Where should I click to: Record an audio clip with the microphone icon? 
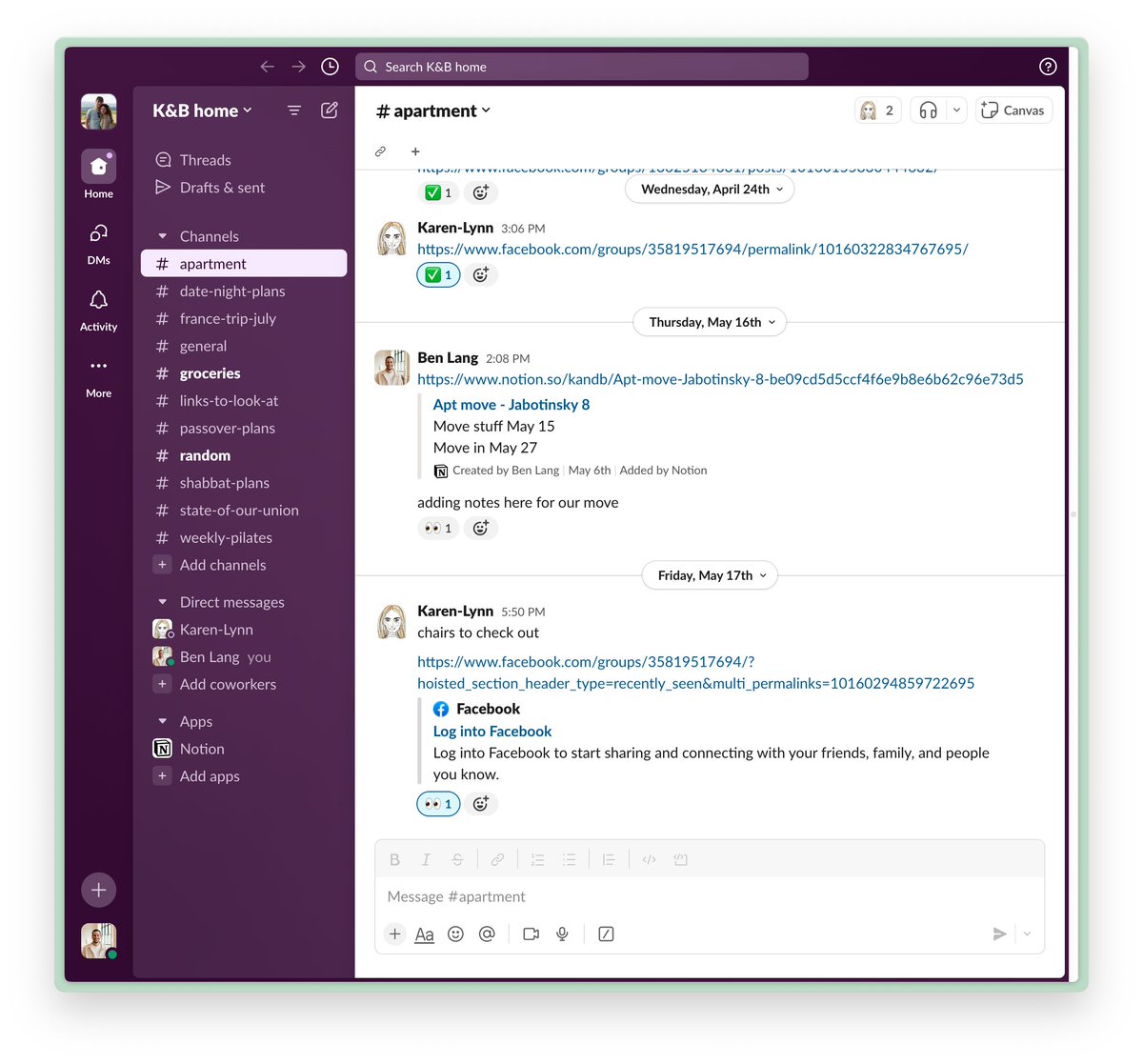tap(562, 934)
